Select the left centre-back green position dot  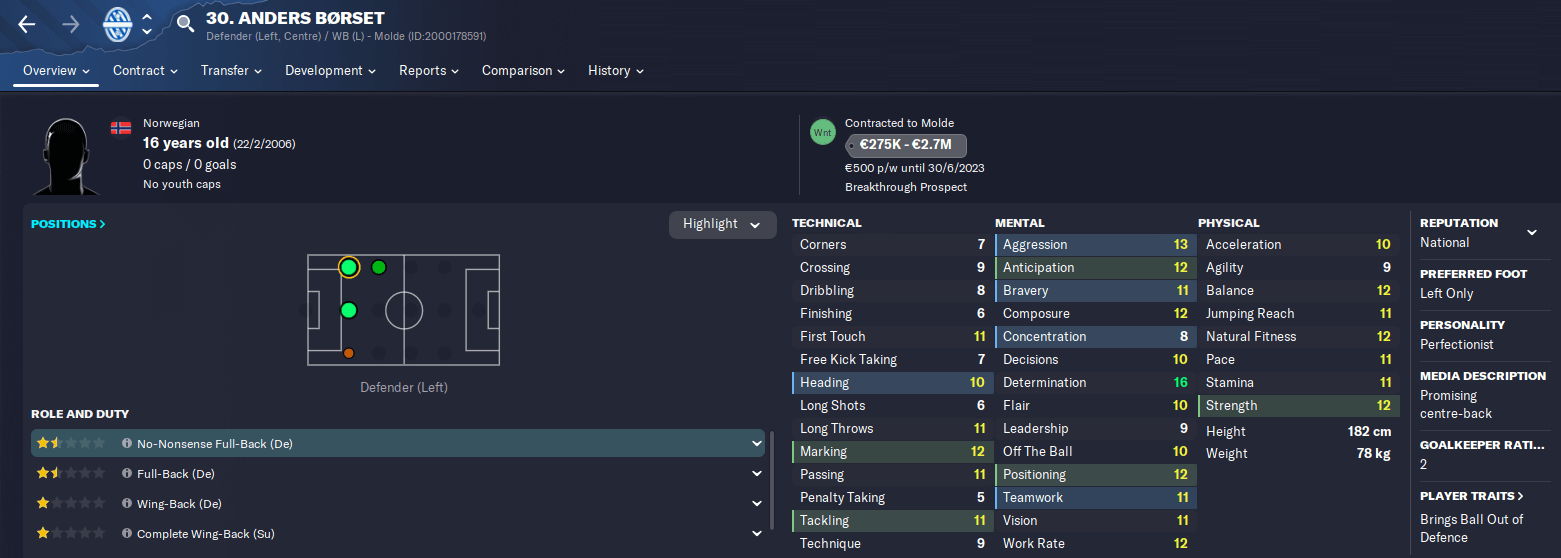pyautogui.click(x=348, y=310)
